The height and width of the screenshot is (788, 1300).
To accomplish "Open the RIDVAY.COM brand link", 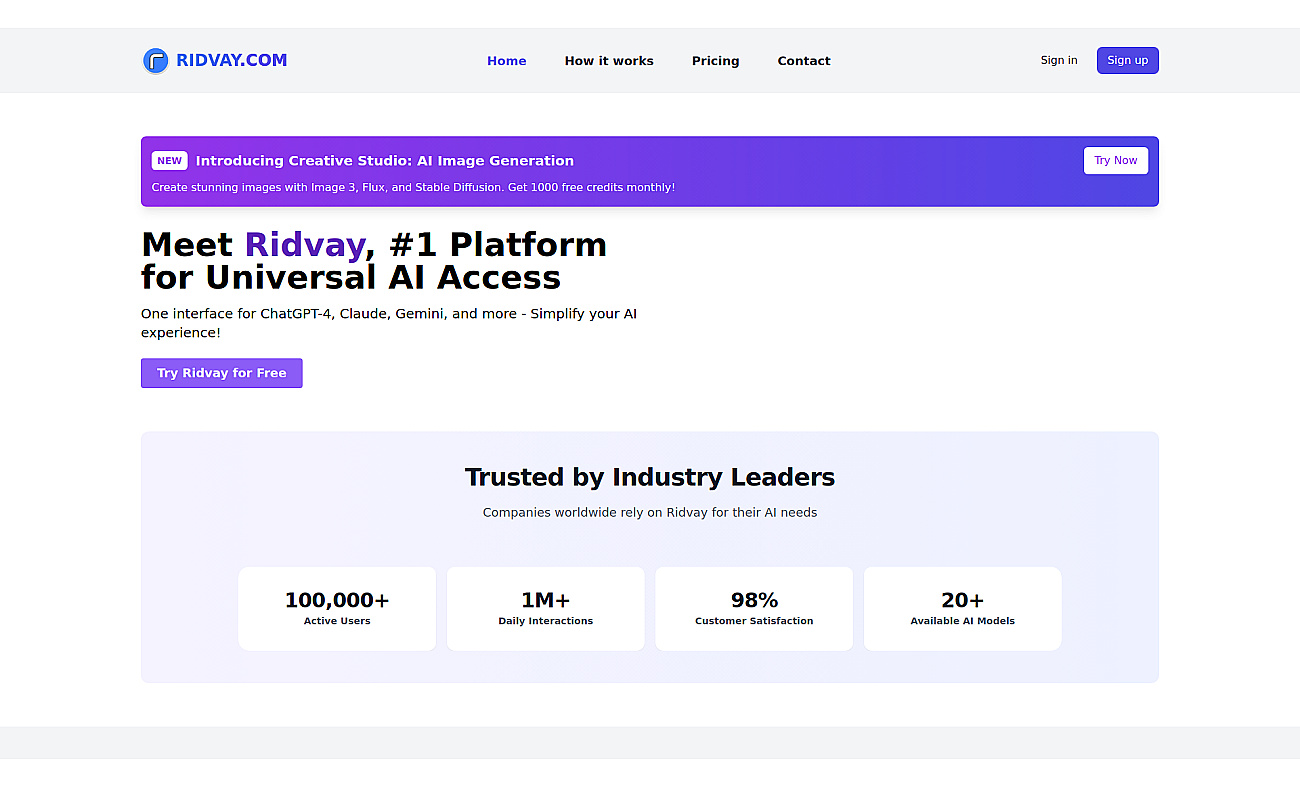I will [231, 60].
